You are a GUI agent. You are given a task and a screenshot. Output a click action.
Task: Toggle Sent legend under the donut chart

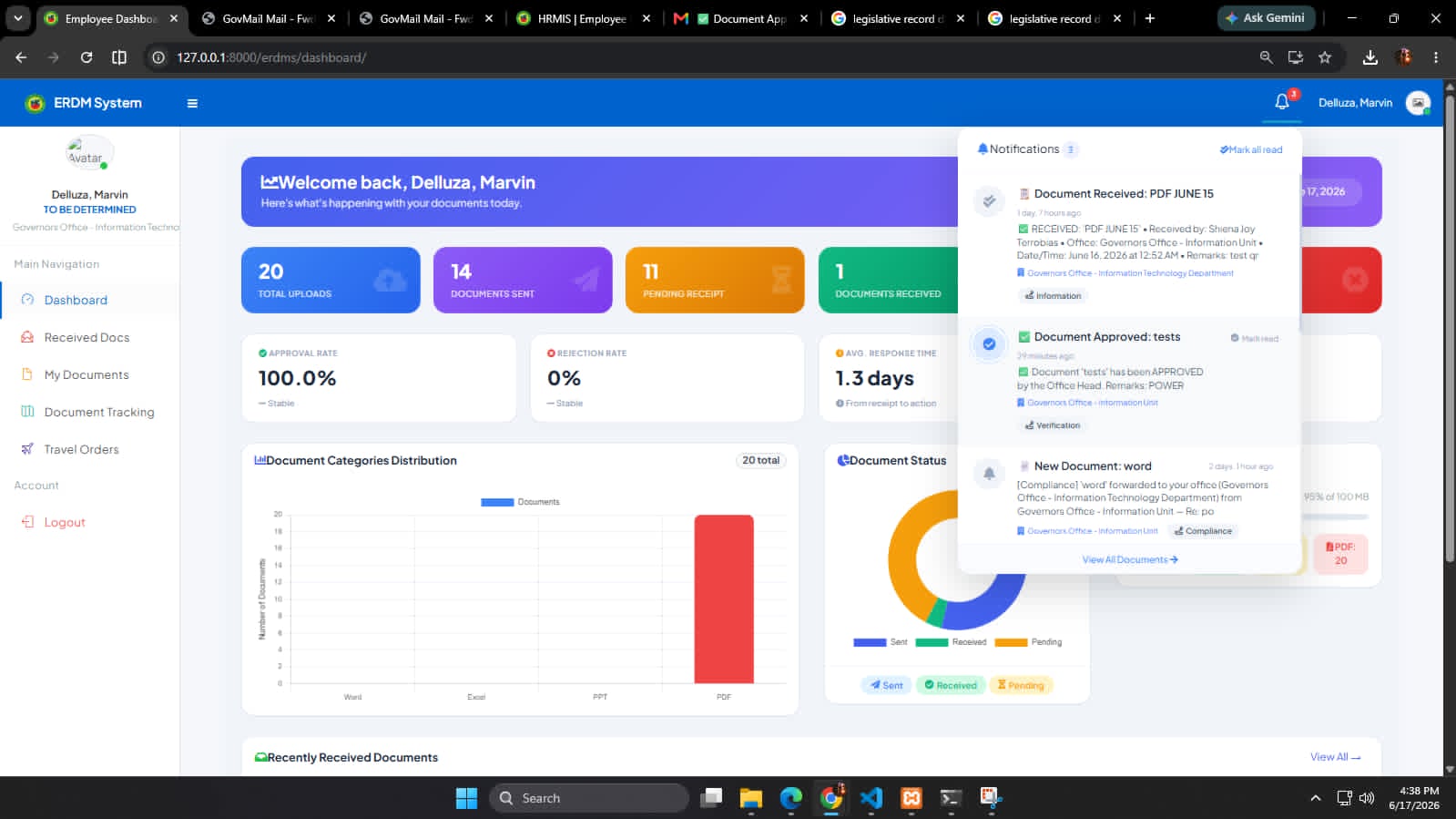(x=881, y=642)
